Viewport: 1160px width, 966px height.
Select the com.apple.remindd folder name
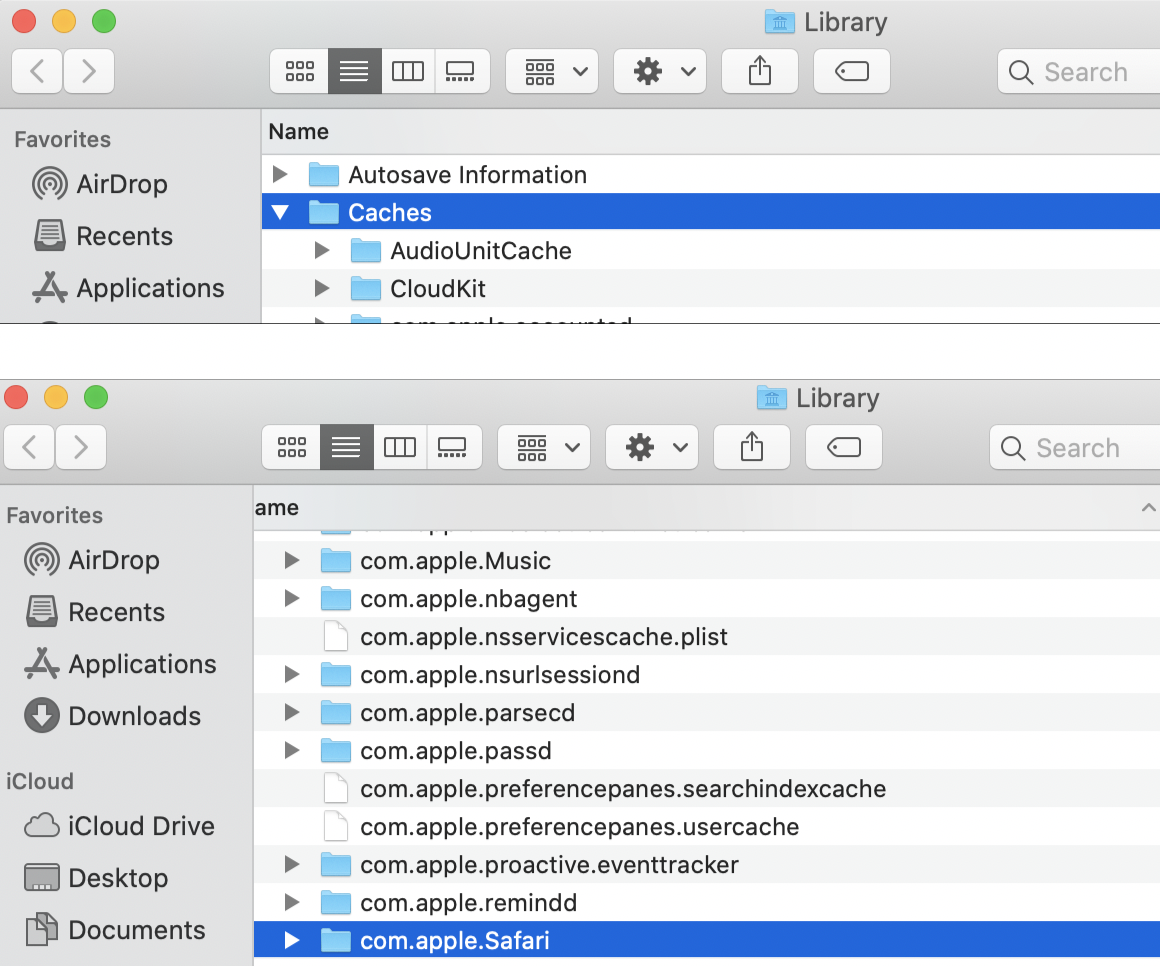468,902
